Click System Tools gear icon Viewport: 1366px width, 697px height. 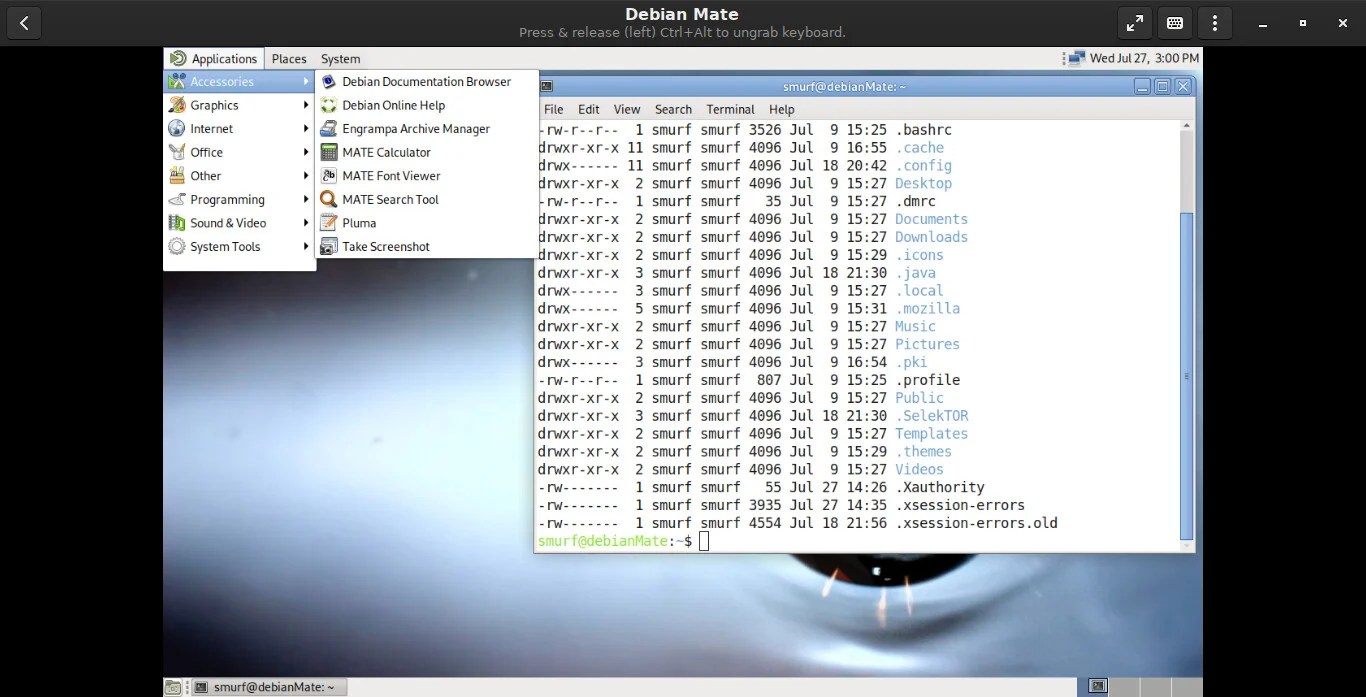click(x=177, y=246)
